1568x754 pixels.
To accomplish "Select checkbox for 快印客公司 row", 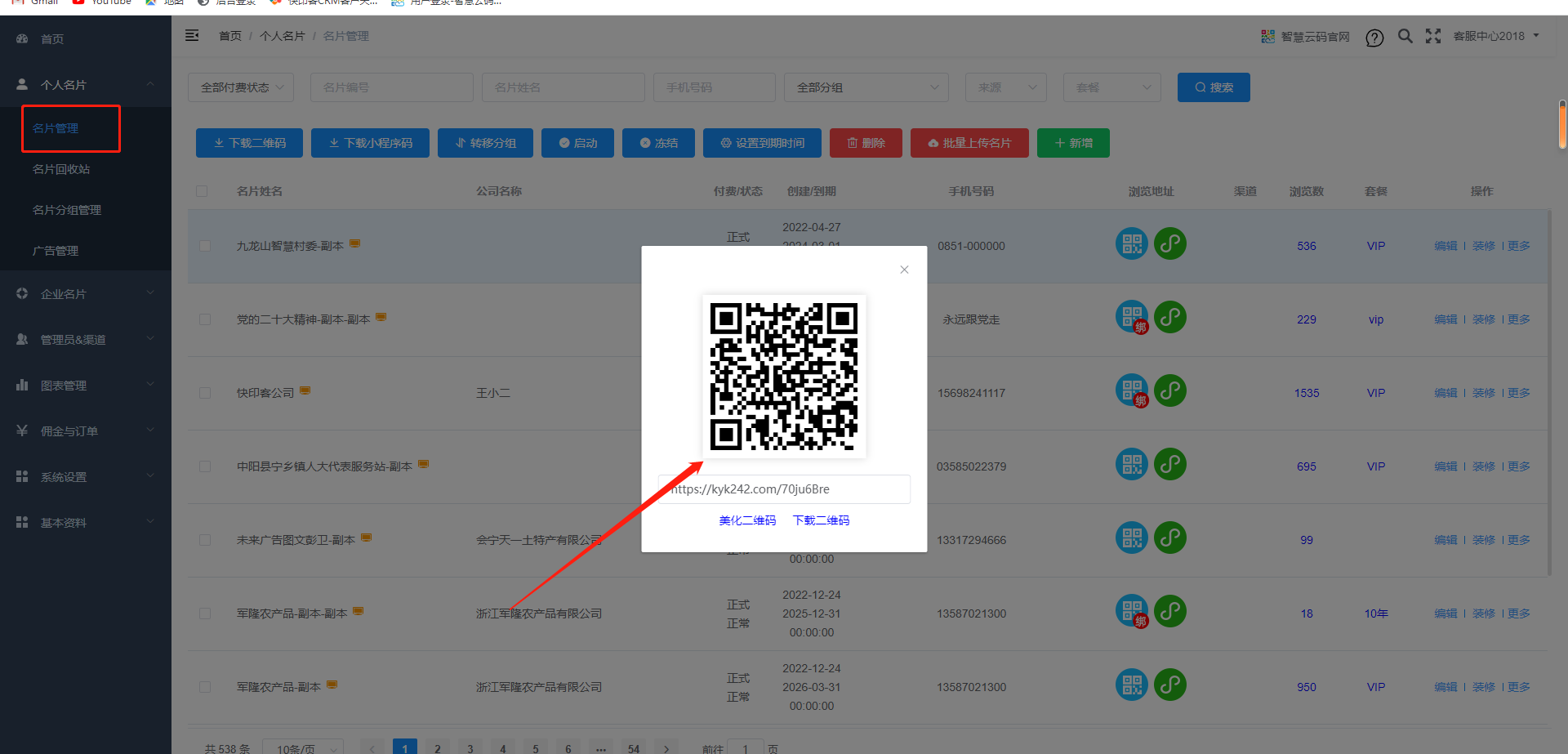I will coord(205,393).
